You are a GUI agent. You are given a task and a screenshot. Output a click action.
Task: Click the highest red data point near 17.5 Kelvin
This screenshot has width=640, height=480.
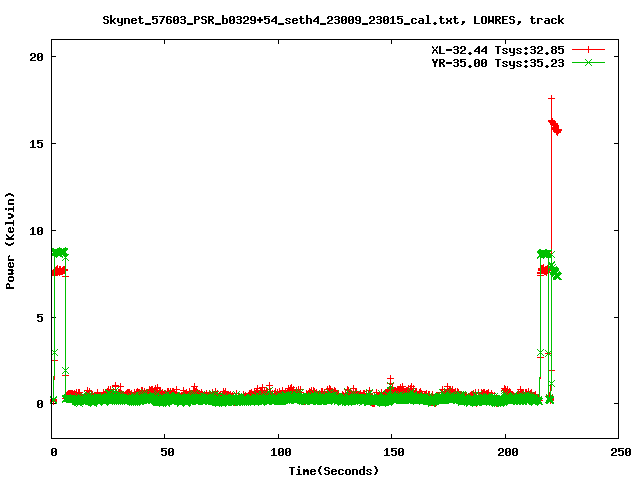pos(551,98)
